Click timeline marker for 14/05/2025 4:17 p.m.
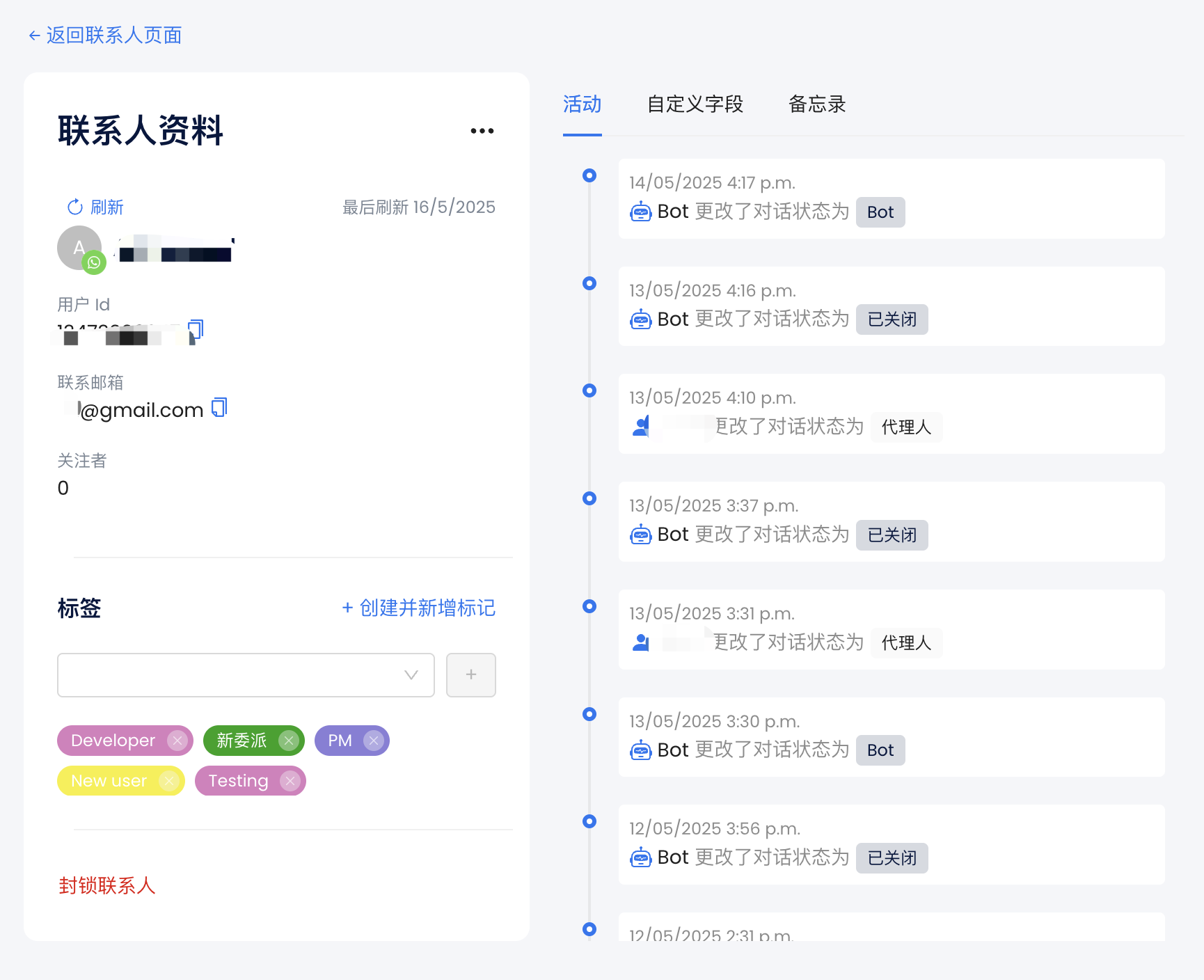 click(589, 175)
